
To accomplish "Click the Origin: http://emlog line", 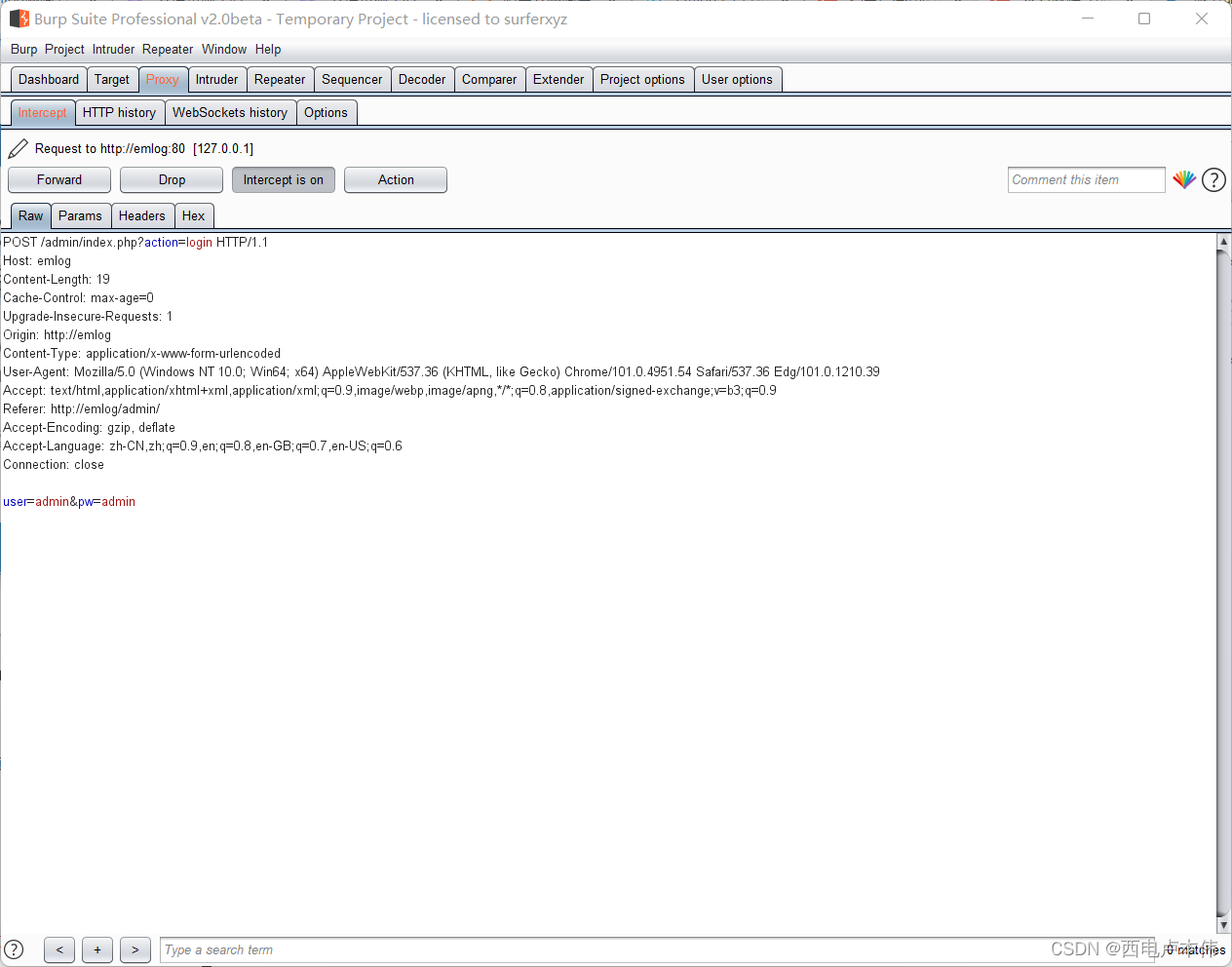I will [x=58, y=335].
